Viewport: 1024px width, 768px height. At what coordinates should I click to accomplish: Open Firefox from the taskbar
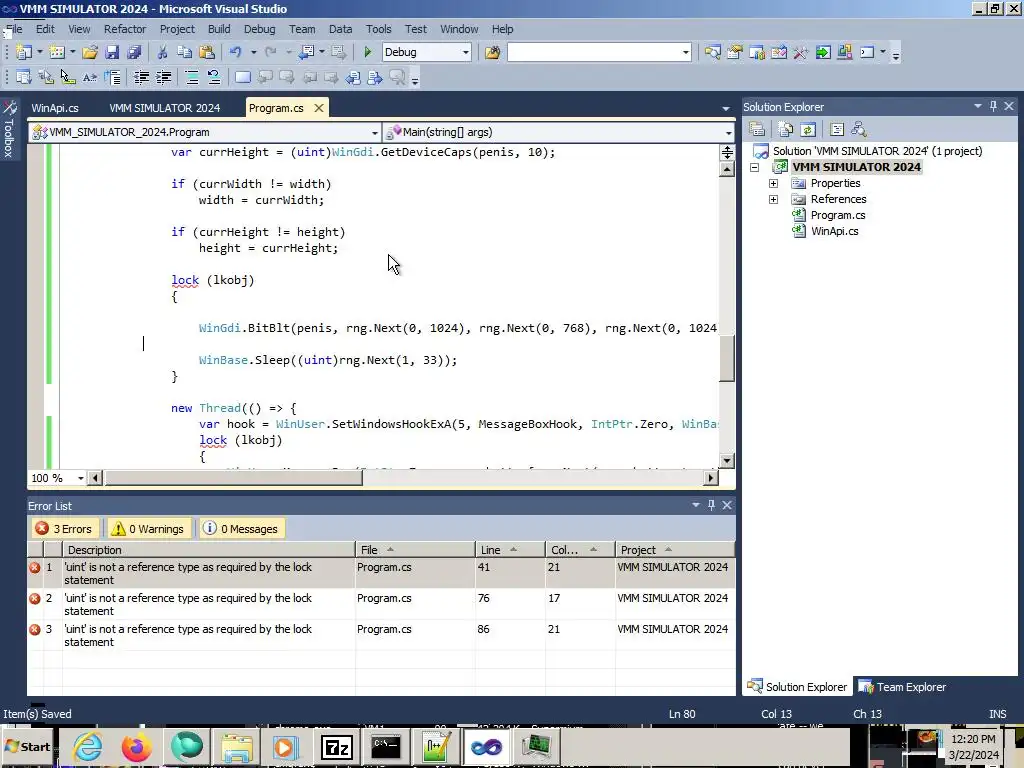(136, 746)
